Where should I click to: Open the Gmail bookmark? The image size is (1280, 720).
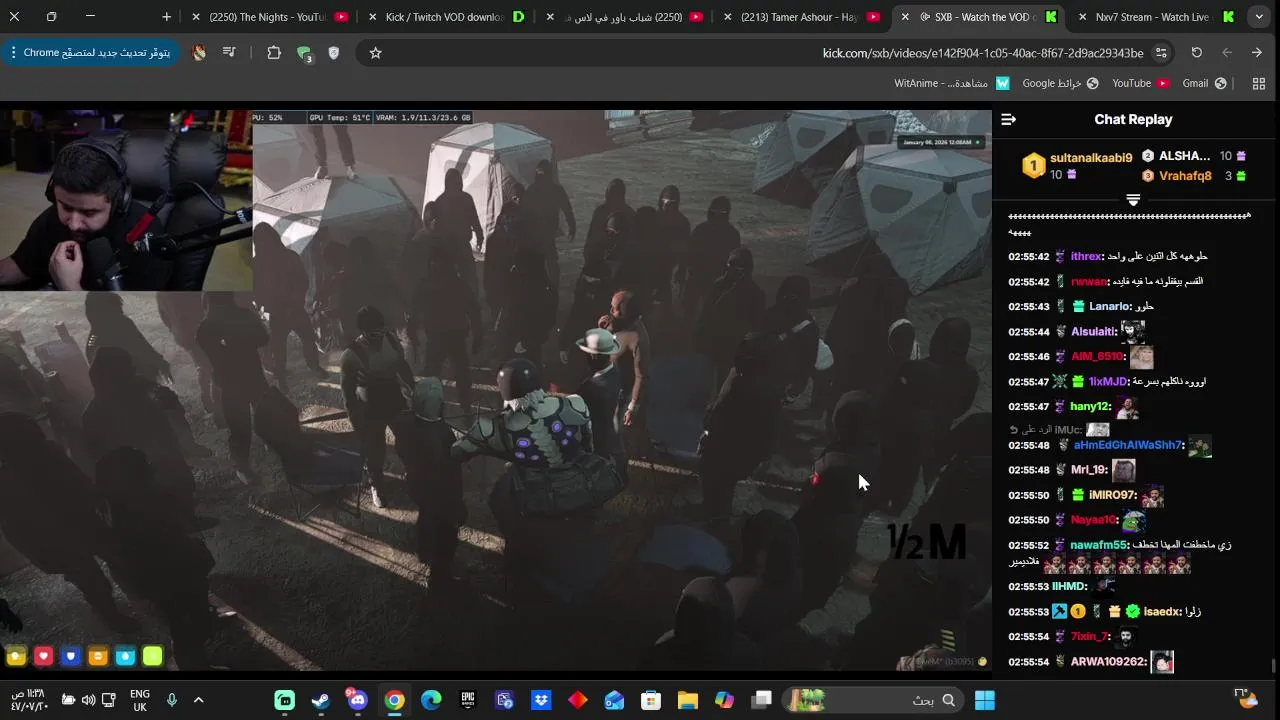click(x=1205, y=84)
